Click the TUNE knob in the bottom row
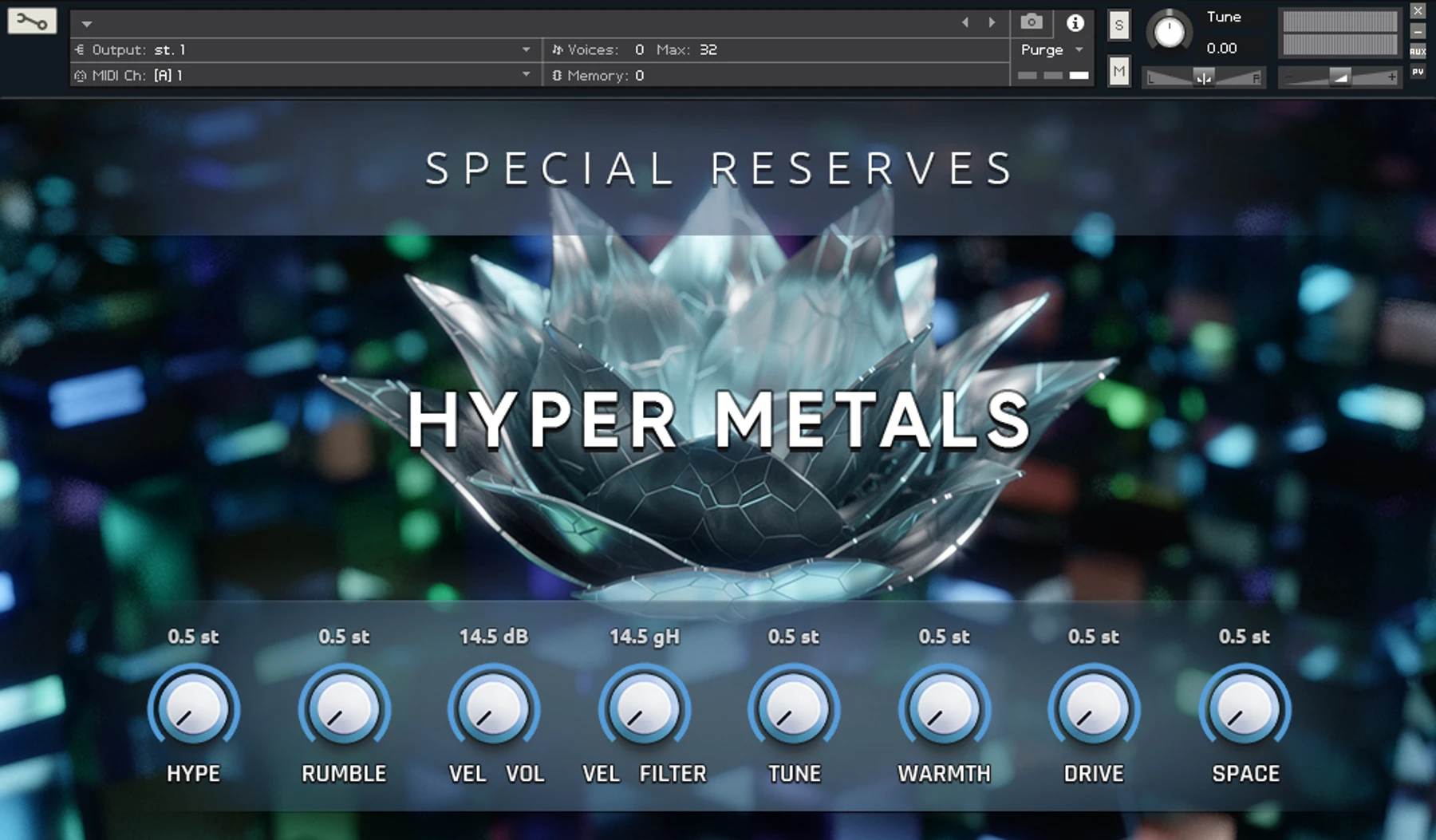Image resolution: width=1436 pixels, height=840 pixels. click(x=794, y=708)
